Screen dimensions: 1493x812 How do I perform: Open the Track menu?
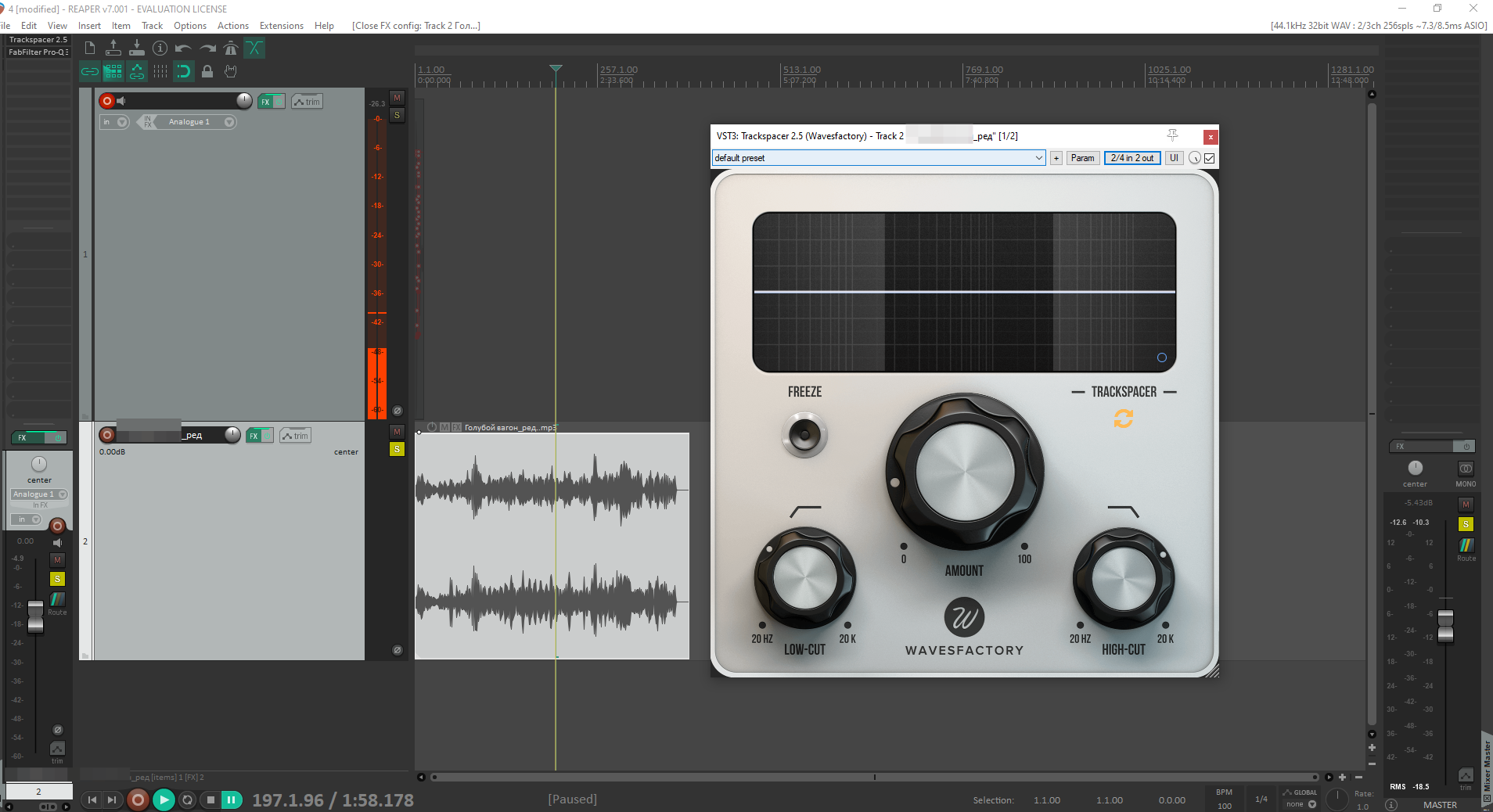coord(152,26)
